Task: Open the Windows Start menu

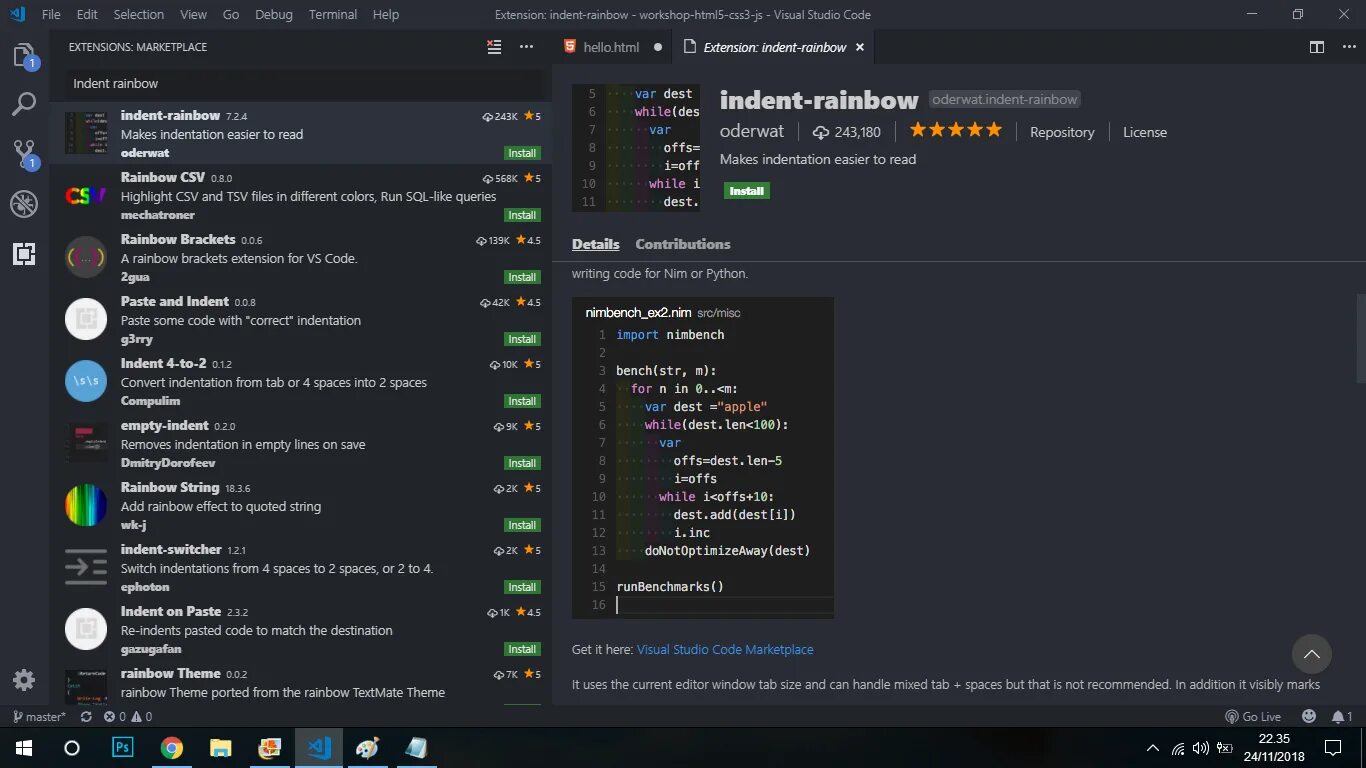Action: [x=24, y=748]
